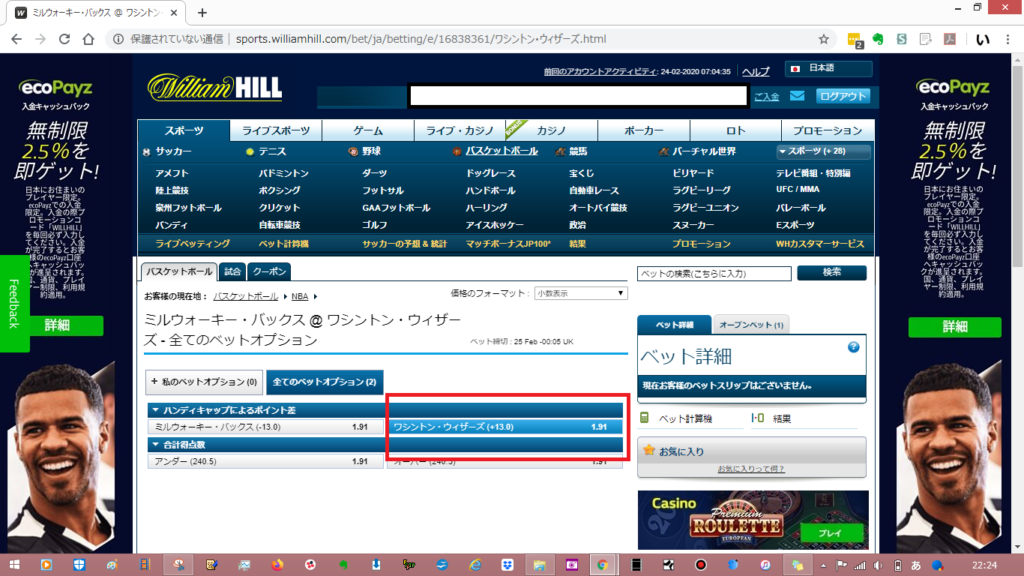This screenshot has width=1024, height=576.
Task: Bookmark this page with the star icon
Action: point(824,39)
